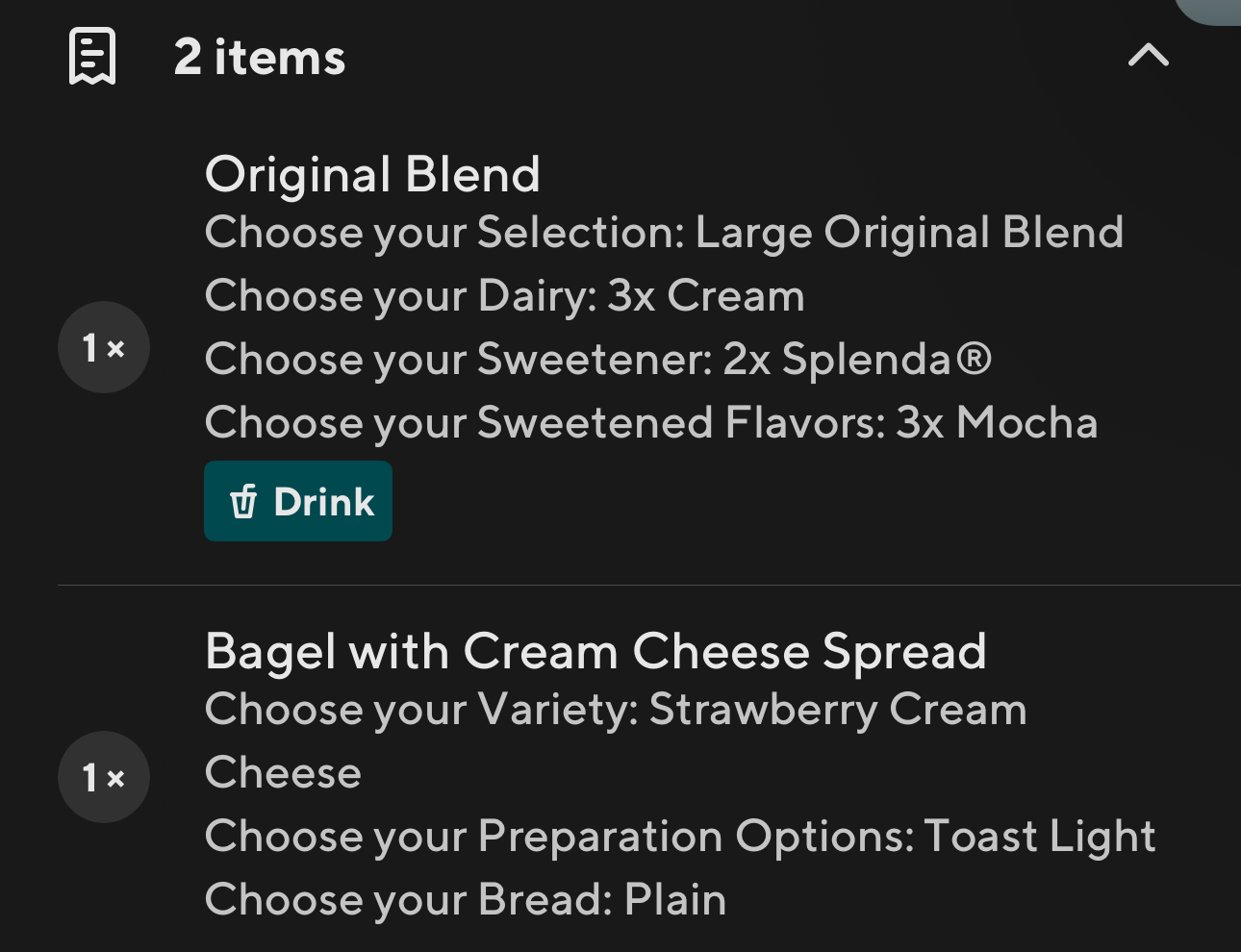Viewport: 1241px width, 952px height.
Task: Select the 2x Splenda sweetener line
Action: (x=597, y=360)
